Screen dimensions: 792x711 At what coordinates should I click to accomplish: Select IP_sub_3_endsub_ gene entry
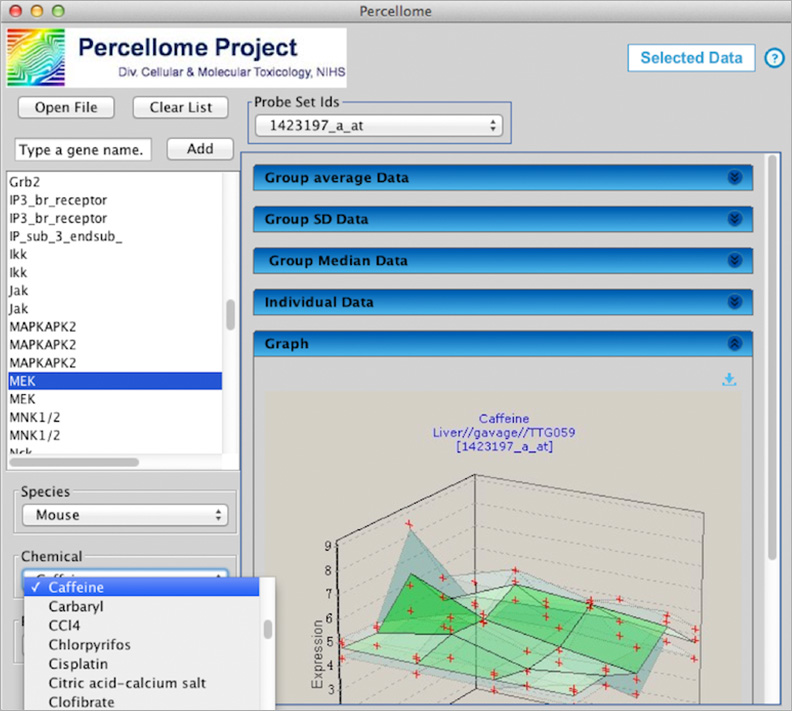115,236
